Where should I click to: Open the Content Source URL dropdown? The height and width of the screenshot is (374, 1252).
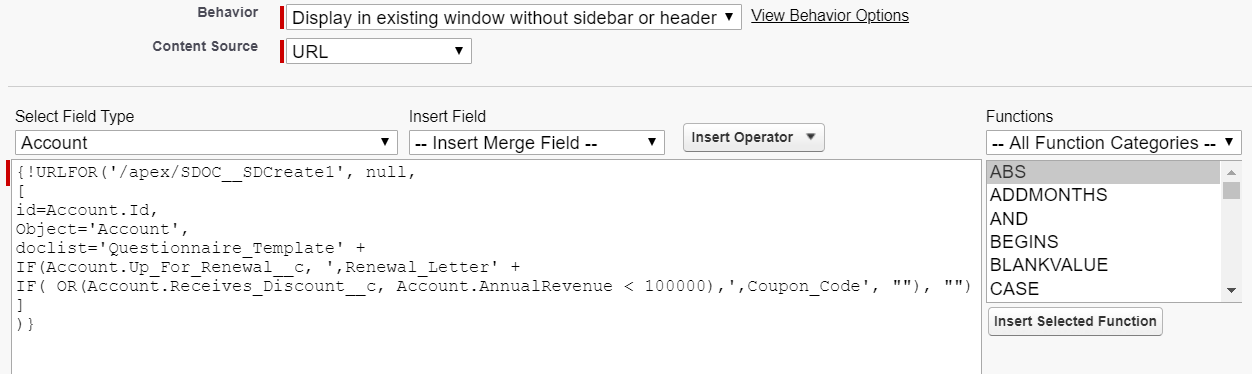[x=379, y=51]
